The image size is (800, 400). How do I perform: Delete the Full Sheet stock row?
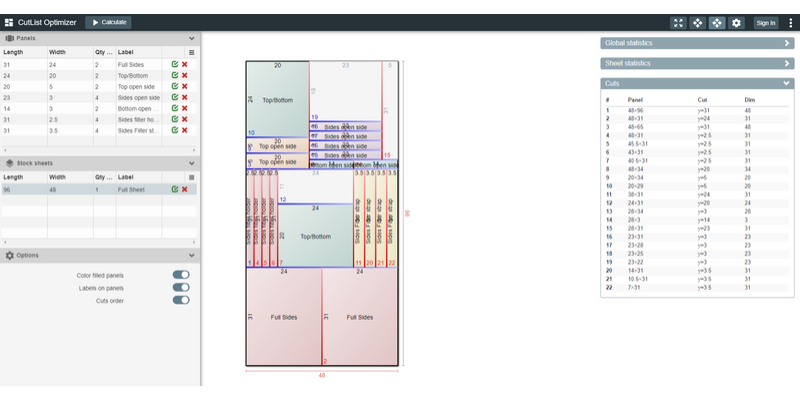185,189
